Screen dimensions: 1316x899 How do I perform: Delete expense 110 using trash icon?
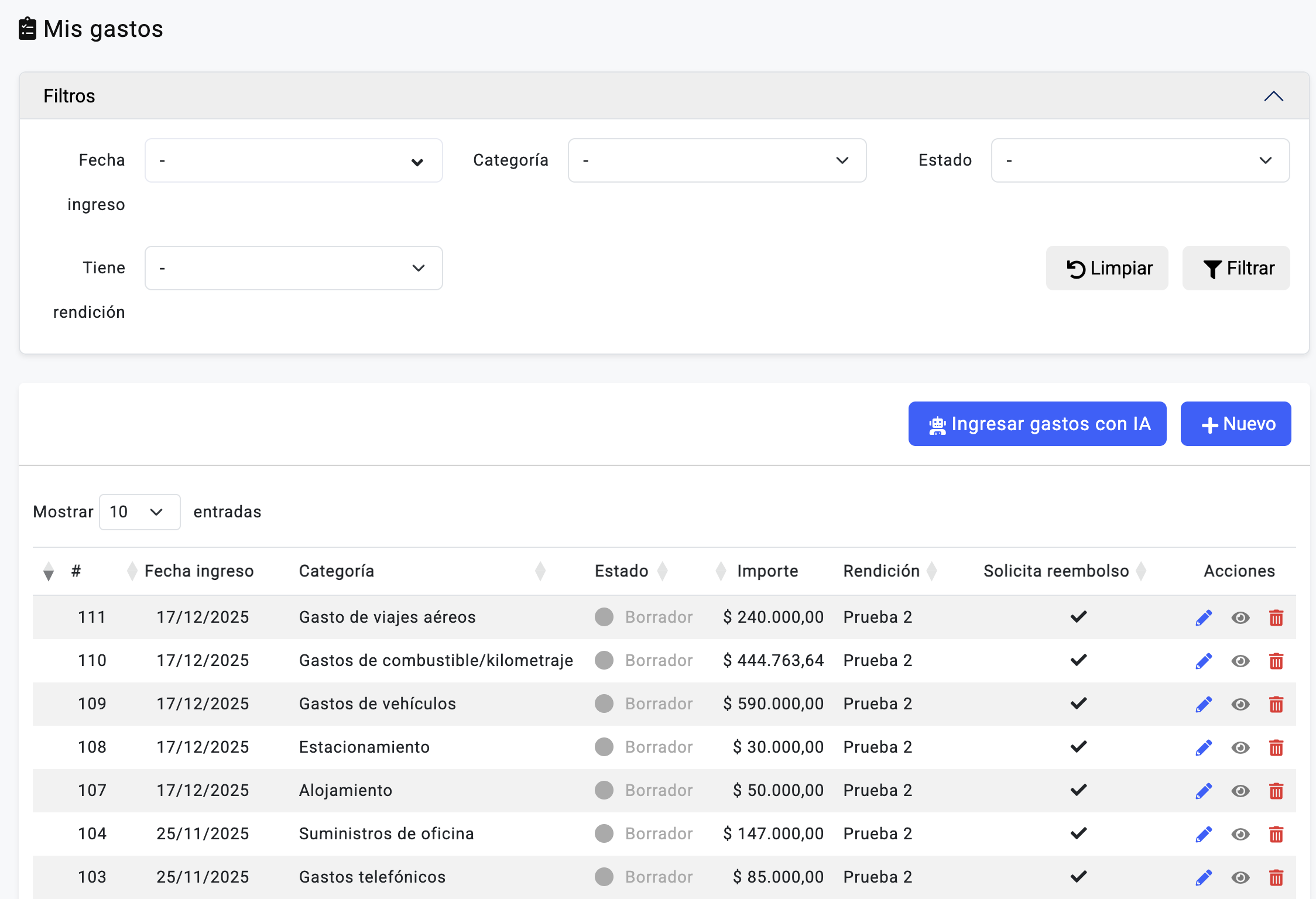(x=1276, y=661)
